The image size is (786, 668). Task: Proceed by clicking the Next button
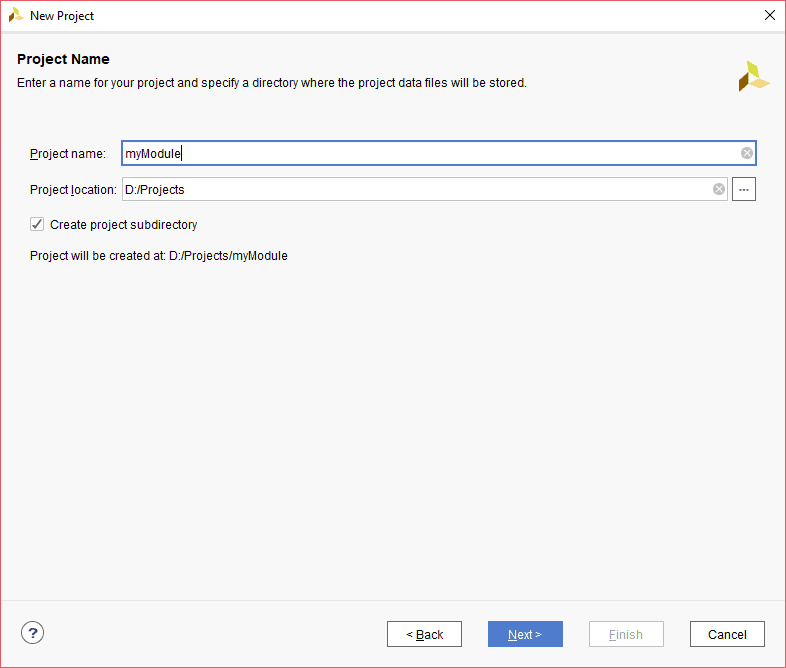[x=525, y=634]
